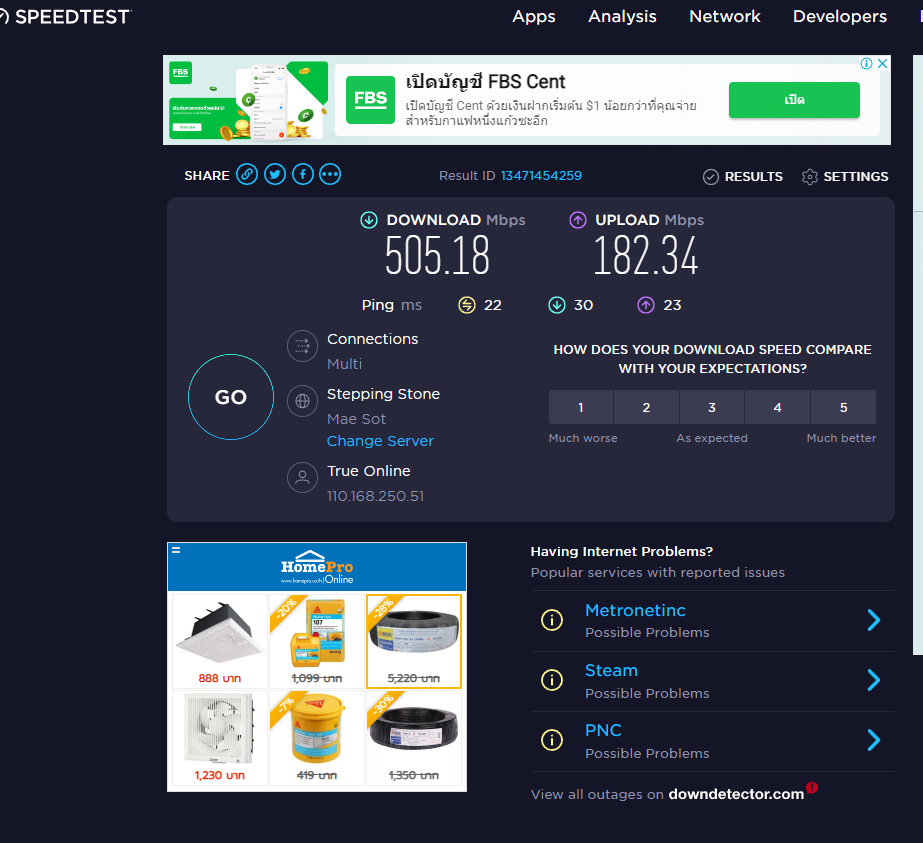Visit downdetector.com link
Viewport: 923px width, 843px height.
click(736, 794)
